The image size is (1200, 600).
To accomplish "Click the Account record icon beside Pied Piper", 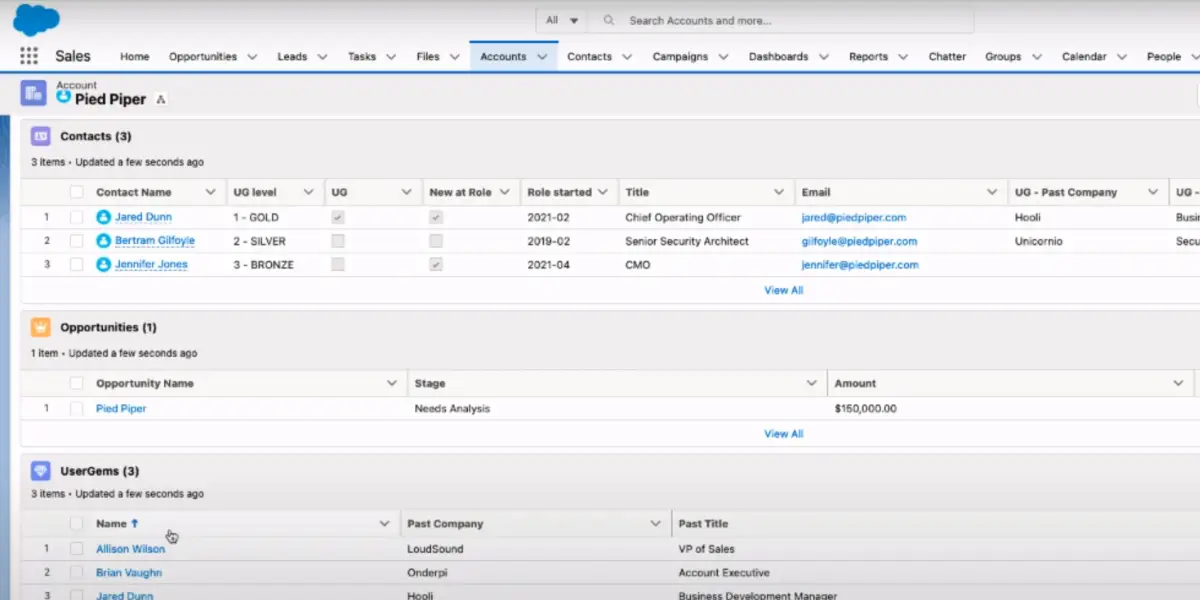I will tap(34, 94).
